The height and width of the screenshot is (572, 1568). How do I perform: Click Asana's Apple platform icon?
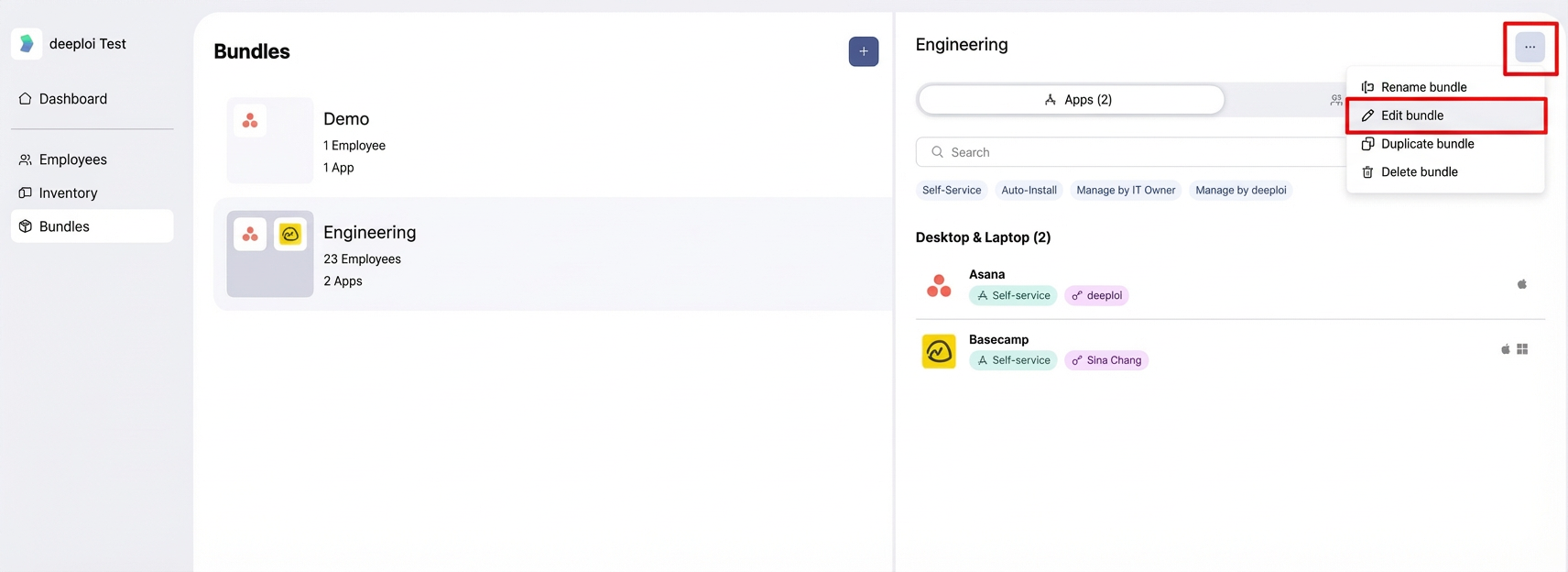tap(1522, 284)
